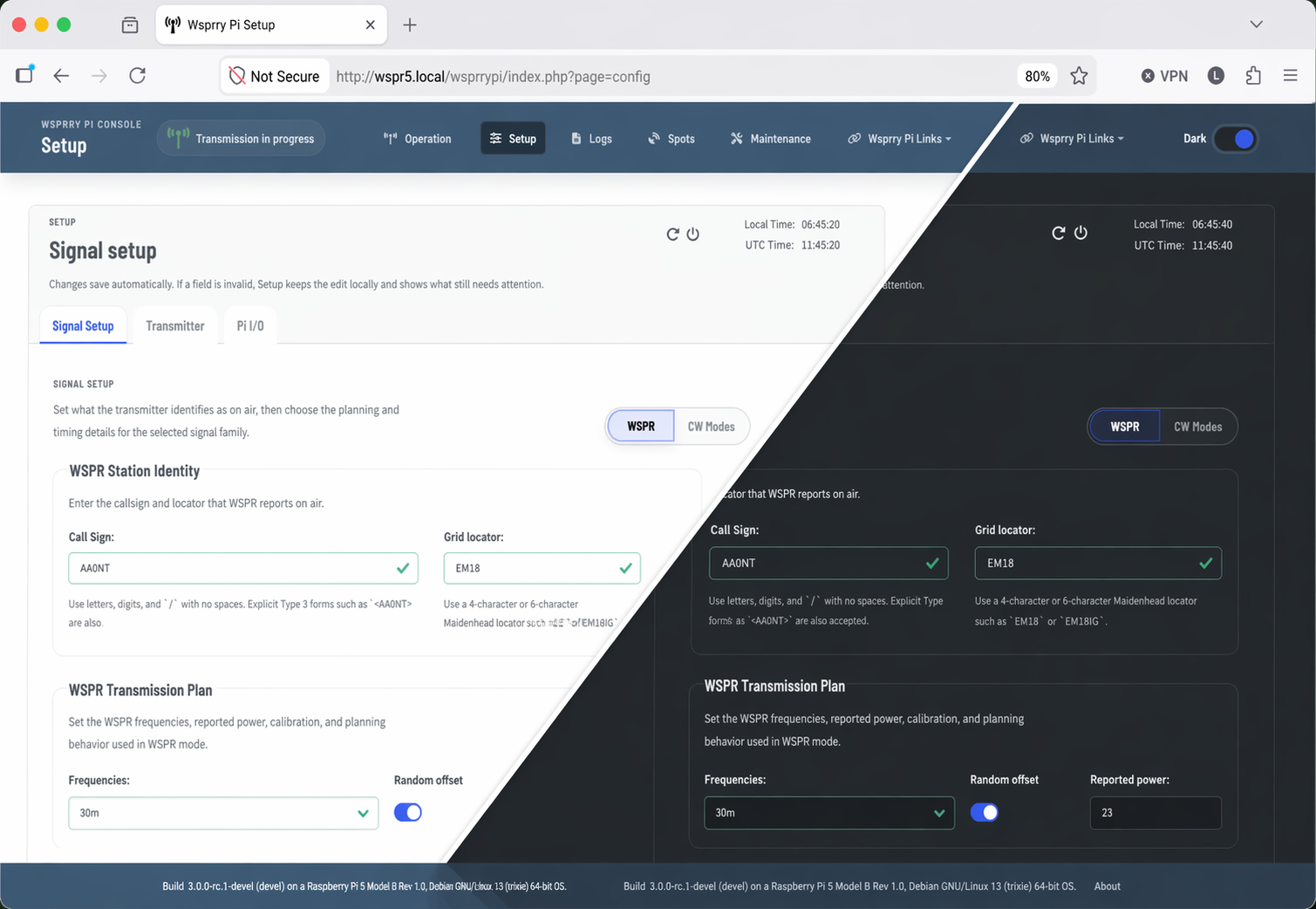1316x909 pixels.
Task: Switch to the Transmitter tab
Action: pyautogui.click(x=175, y=325)
